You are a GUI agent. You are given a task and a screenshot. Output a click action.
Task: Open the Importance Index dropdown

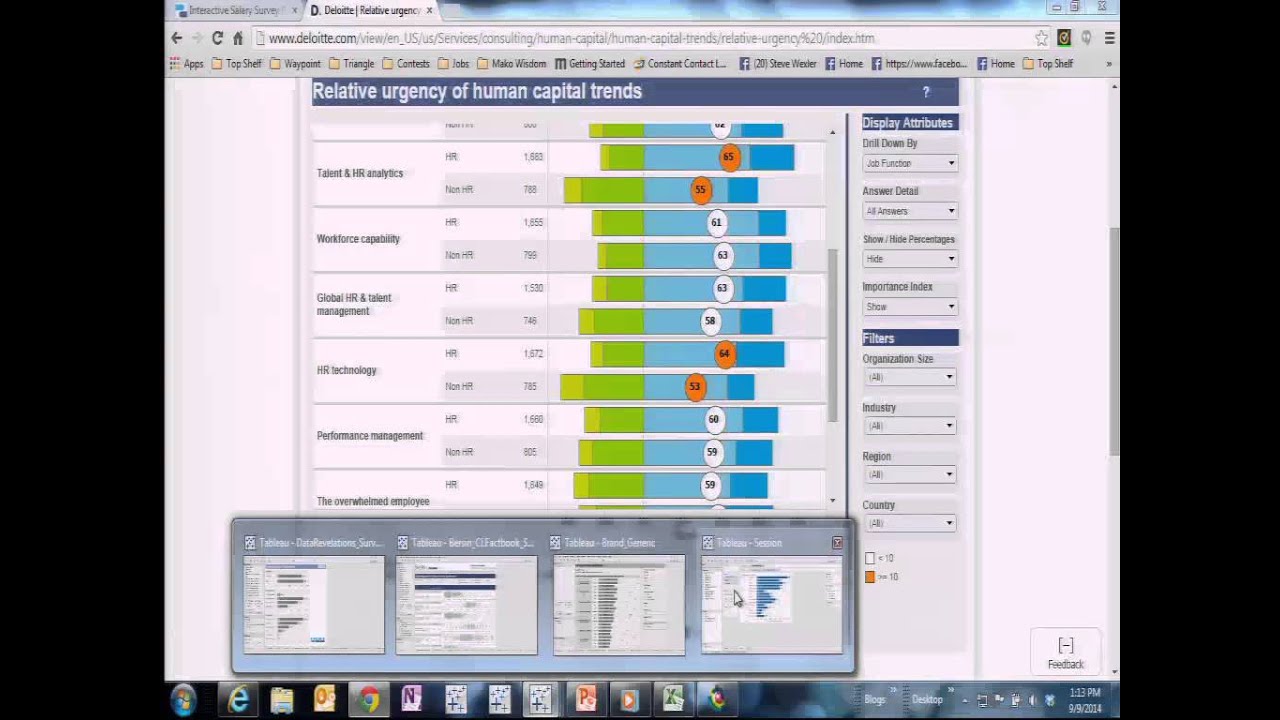coord(910,307)
